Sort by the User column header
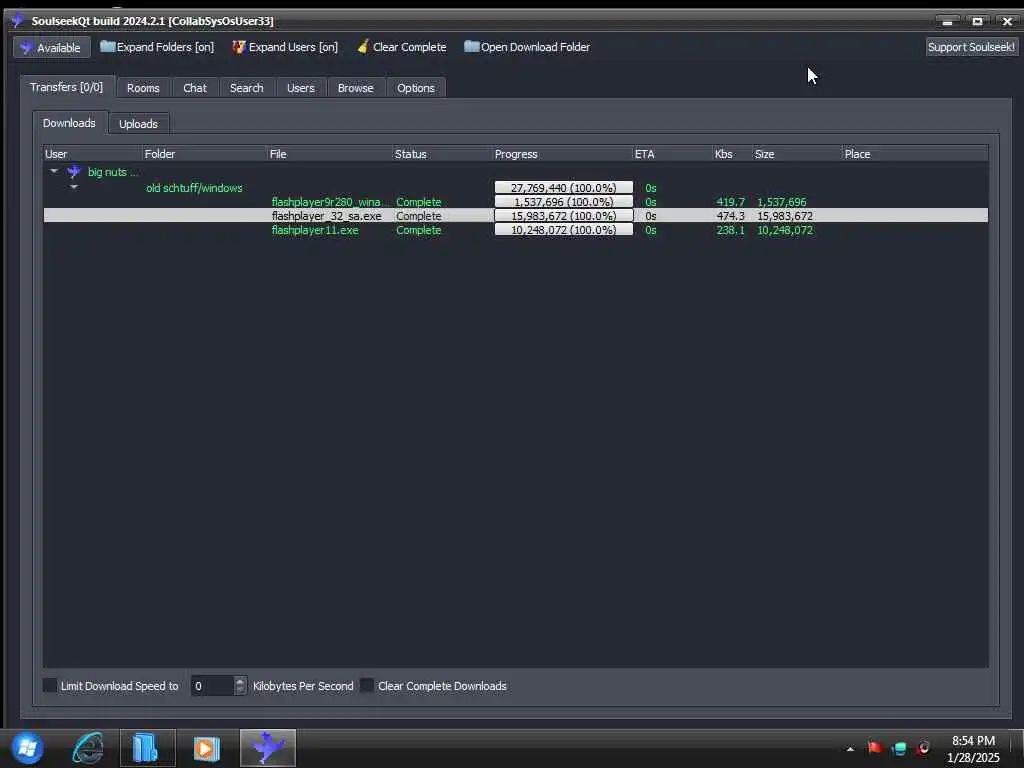Viewport: 1024px width, 768px height. tap(93, 154)
